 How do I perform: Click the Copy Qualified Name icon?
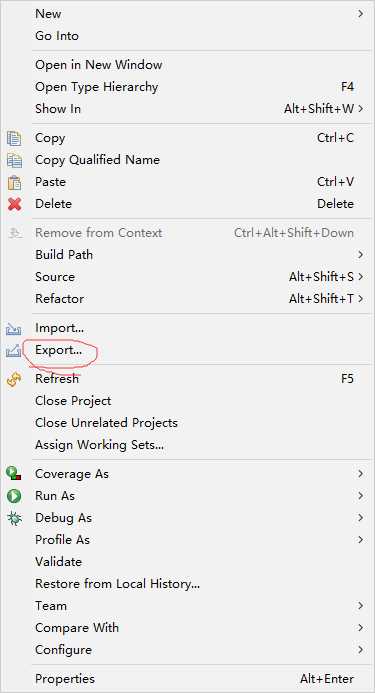[x=14, y=160]
